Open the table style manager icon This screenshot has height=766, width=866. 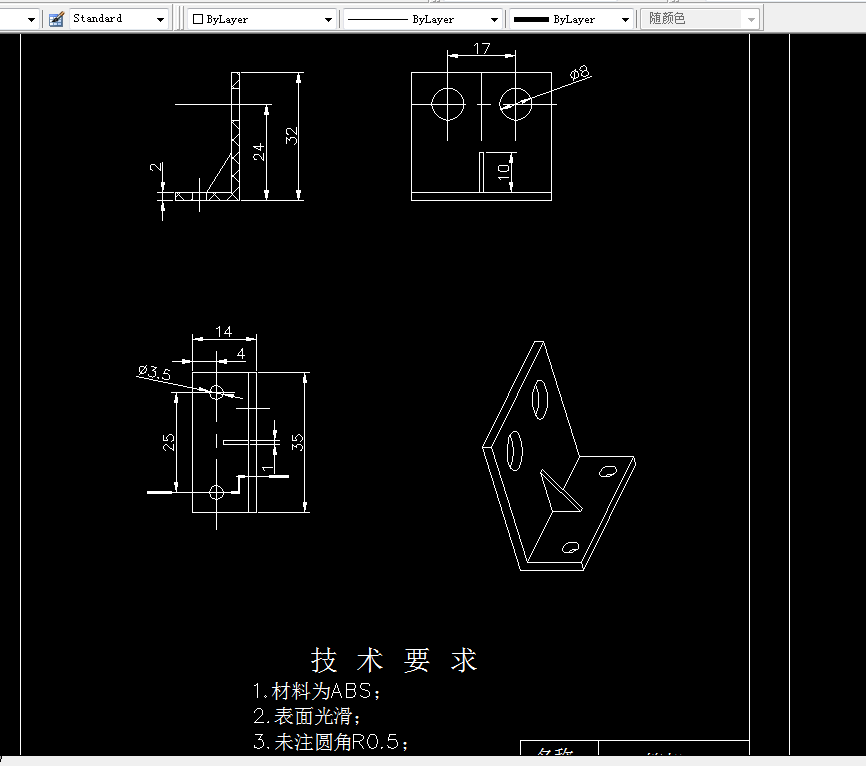[x=56, y=19]
